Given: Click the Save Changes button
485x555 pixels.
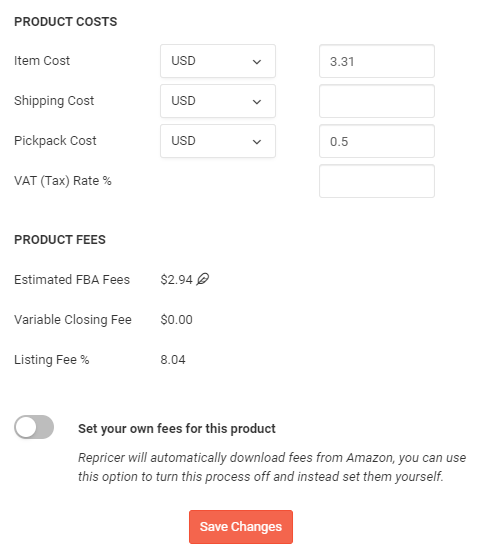Looking at the screenshot, I should pos(241,527).
